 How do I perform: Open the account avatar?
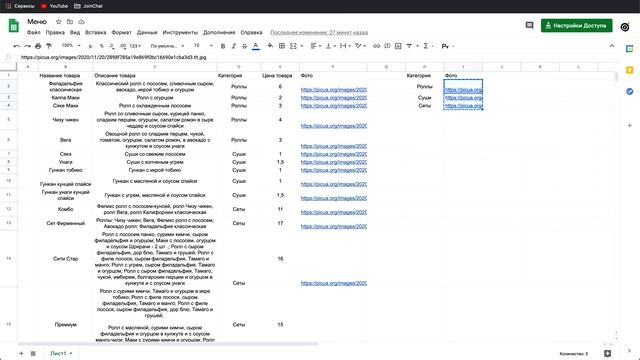pos(625,27)
